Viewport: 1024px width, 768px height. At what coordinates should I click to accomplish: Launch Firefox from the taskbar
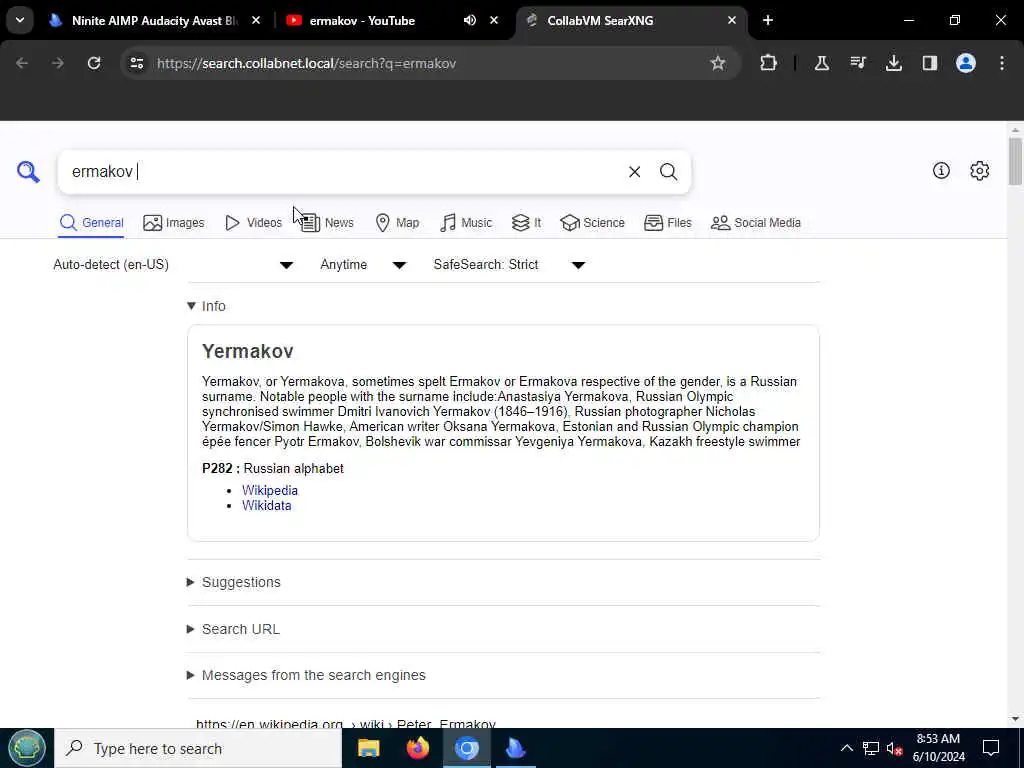click(x=418, y=748)
